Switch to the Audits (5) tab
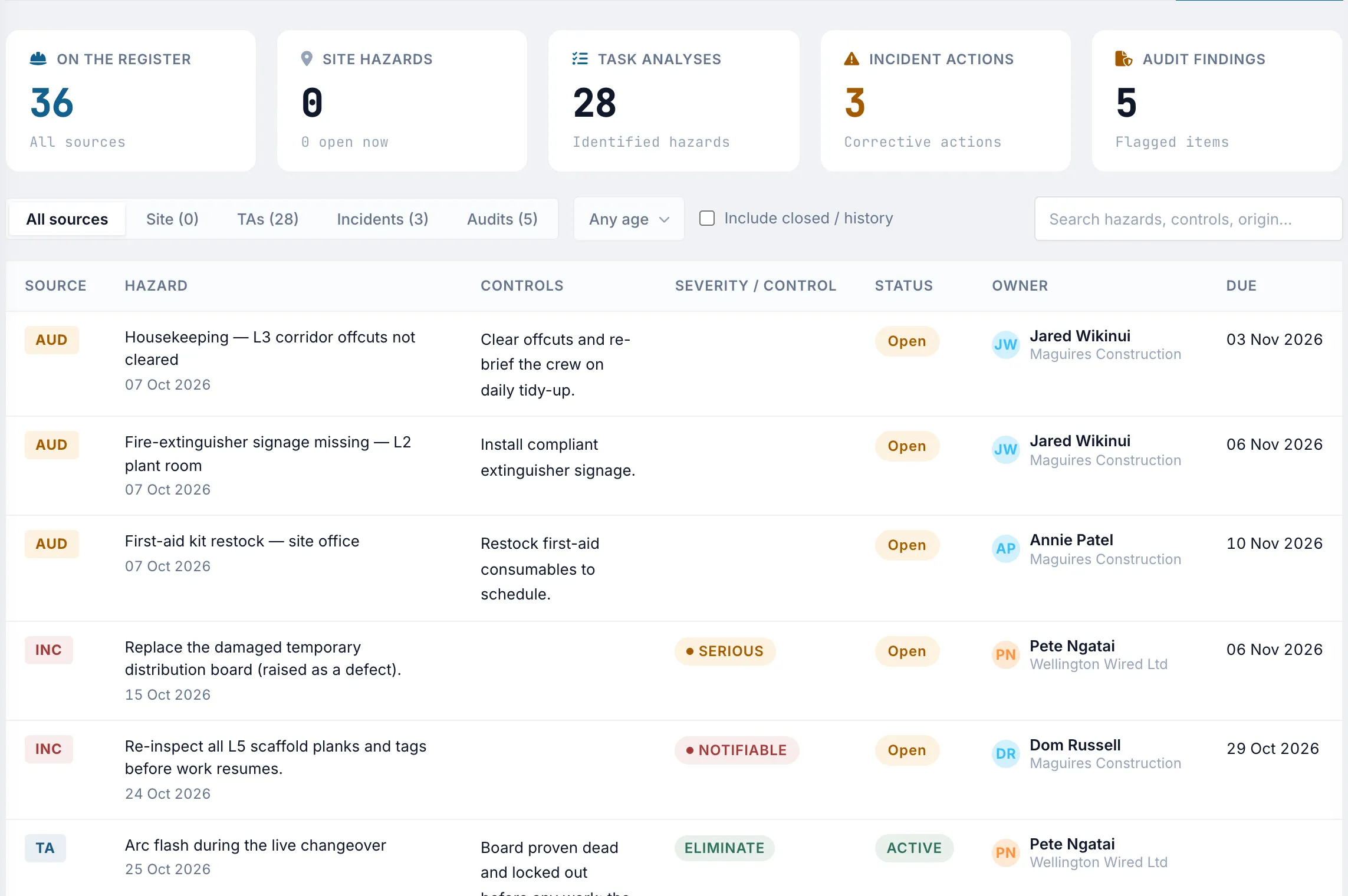1348x896 pixels. [502, 219]
